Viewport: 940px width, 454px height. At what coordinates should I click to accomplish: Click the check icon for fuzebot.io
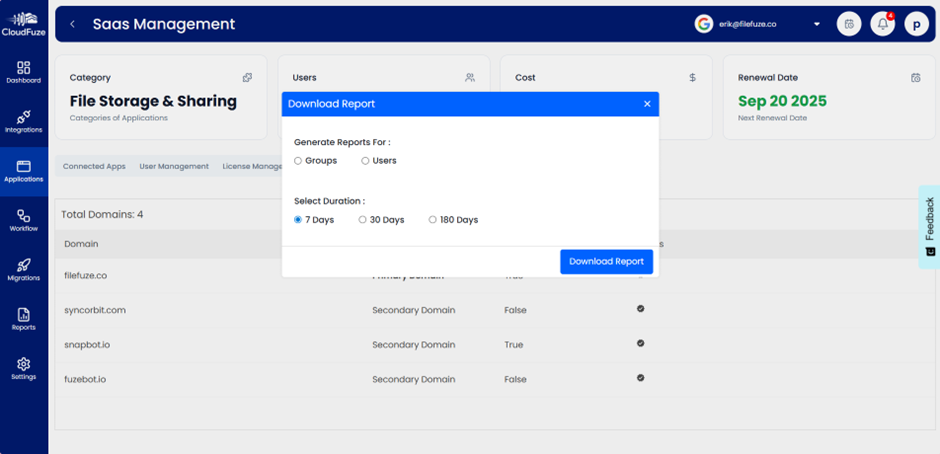(640, 378)
